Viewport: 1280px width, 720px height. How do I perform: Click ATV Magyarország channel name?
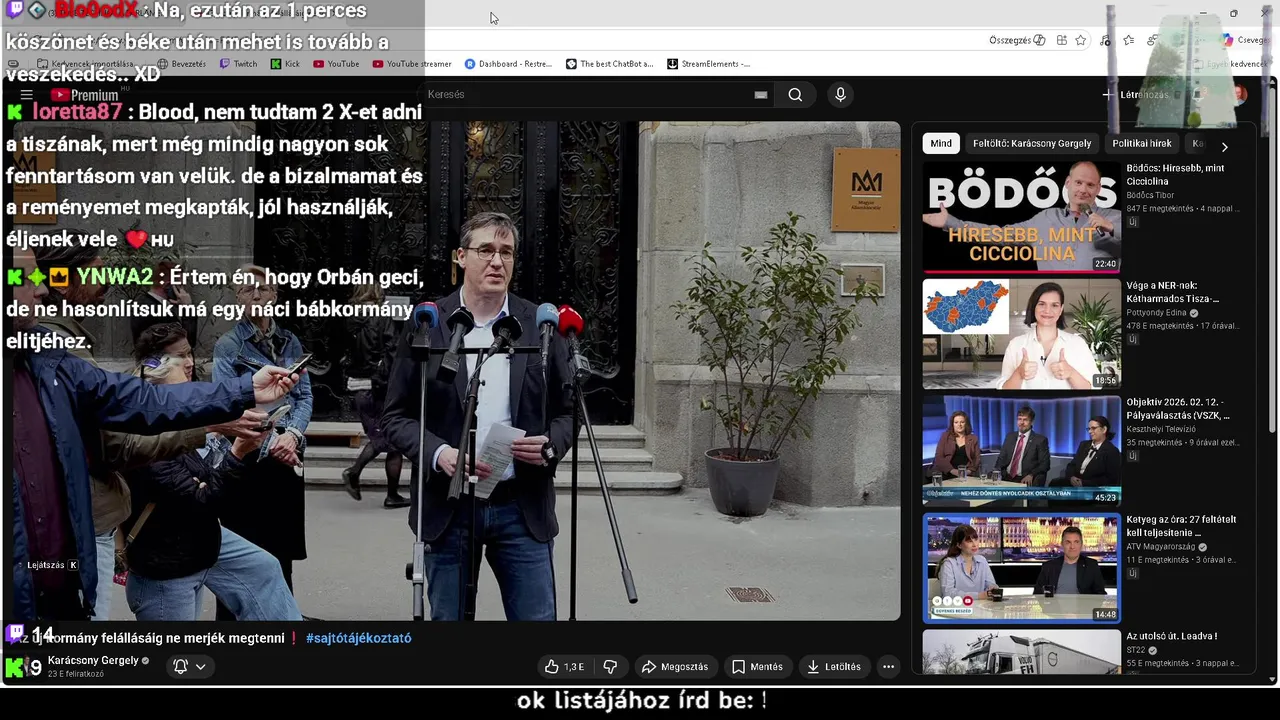1161,547
